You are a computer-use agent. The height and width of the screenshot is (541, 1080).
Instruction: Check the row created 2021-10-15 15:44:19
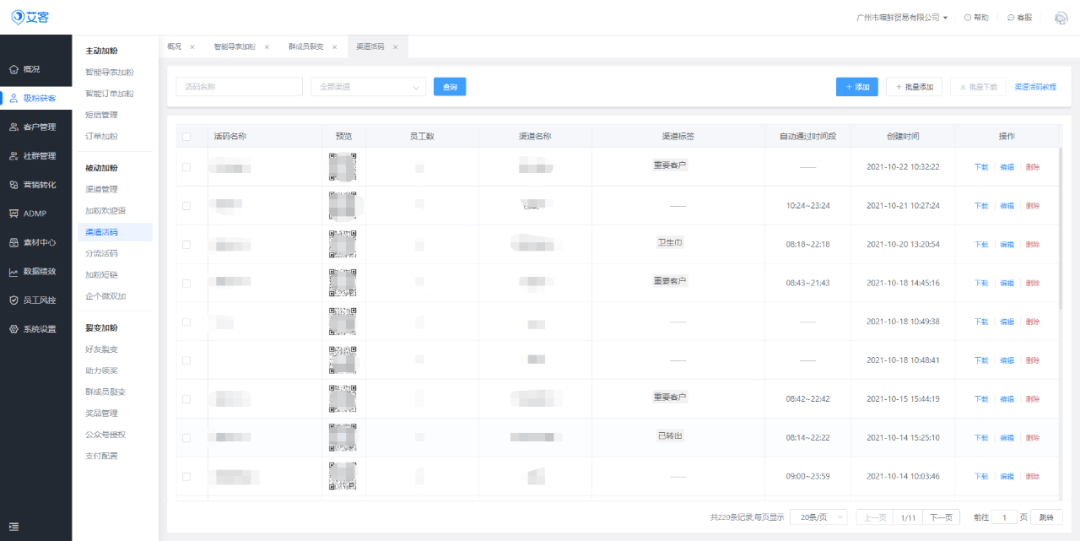(187, 399)
